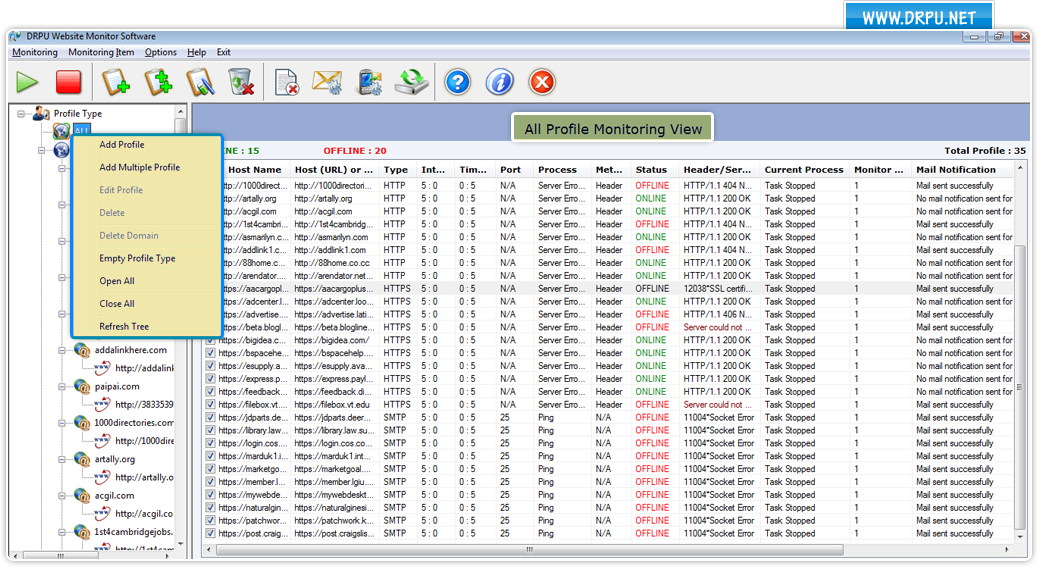This screenshot has height=567, width=1038.
Task: Click the 1000directories.com domain icon
Action: coord(82,422)
